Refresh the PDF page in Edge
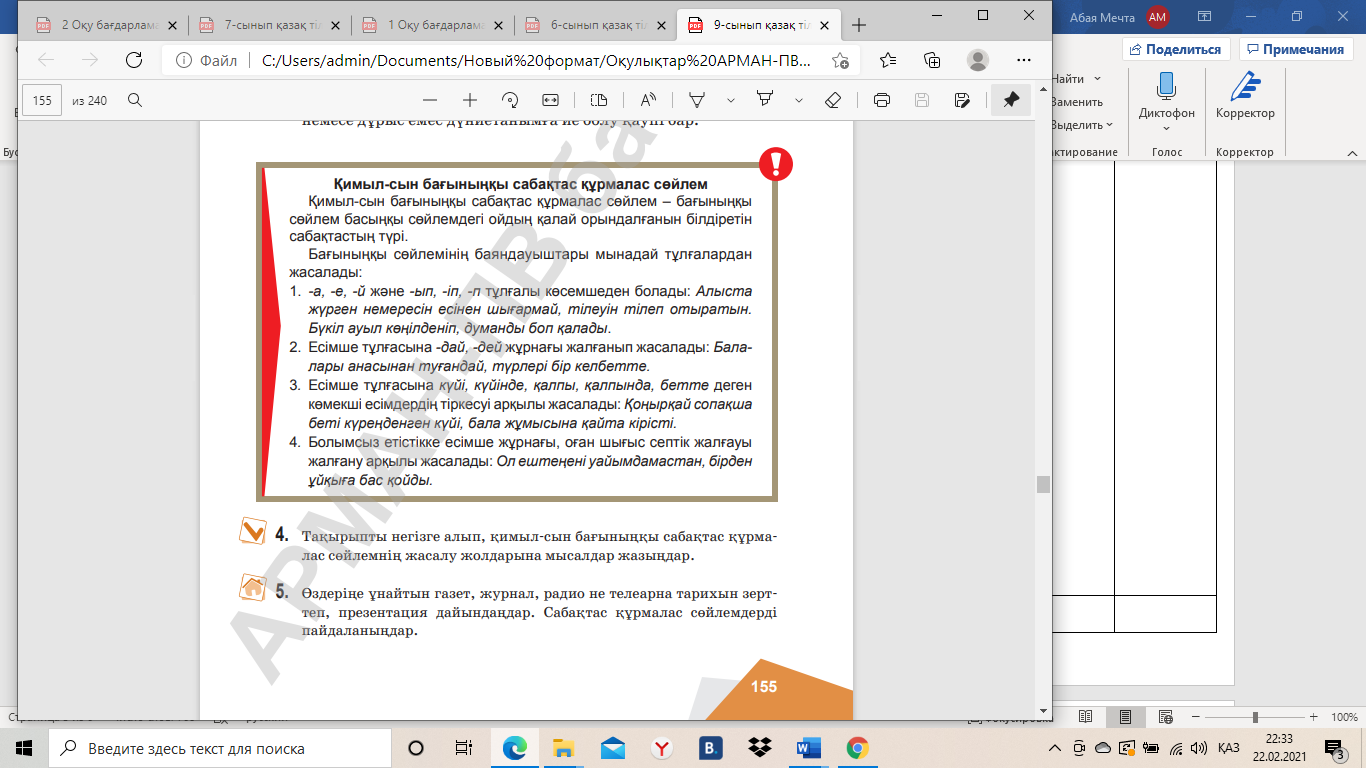1366x768 pixels. pos(133,59)
